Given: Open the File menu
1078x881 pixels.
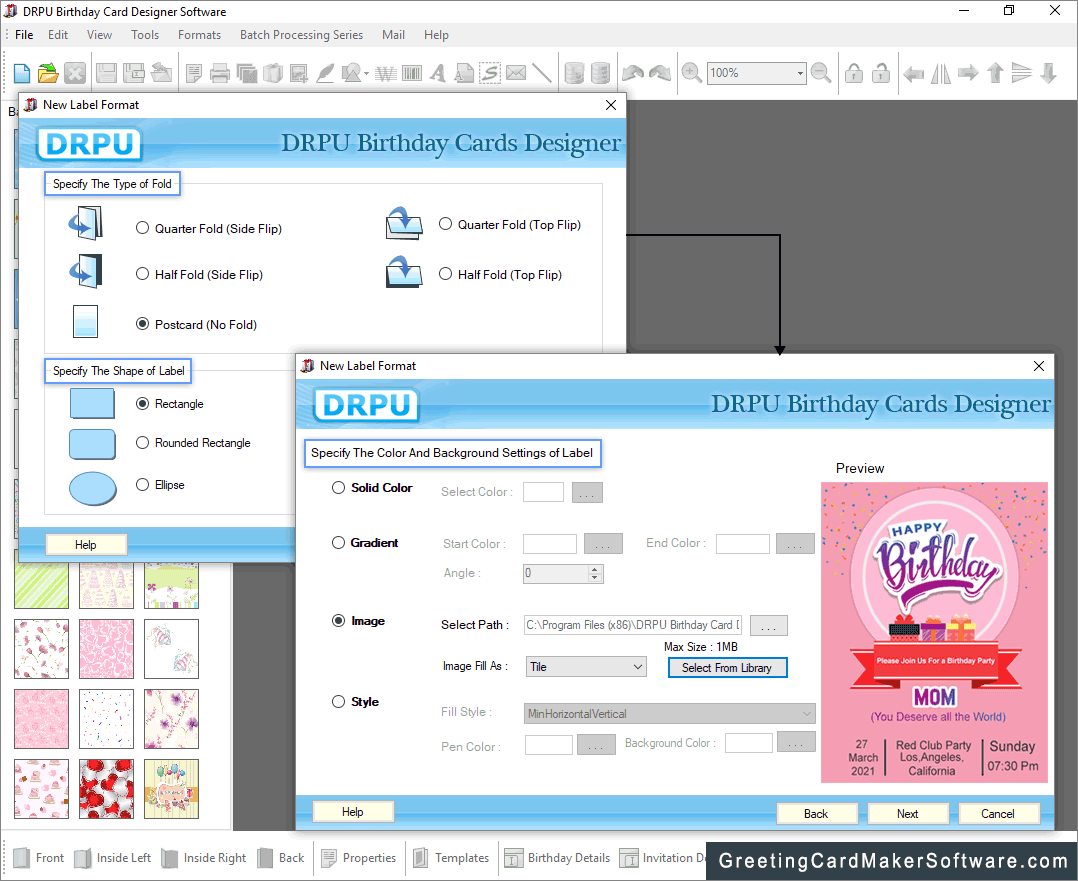Looking at the screenshot, I should tap(24, 34).
